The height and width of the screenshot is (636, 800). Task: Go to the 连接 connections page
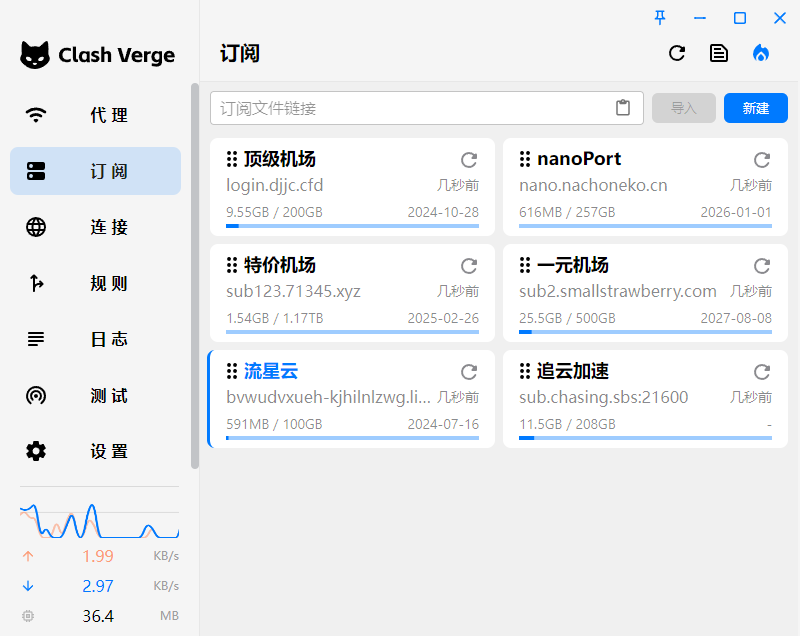click(95, 227)
